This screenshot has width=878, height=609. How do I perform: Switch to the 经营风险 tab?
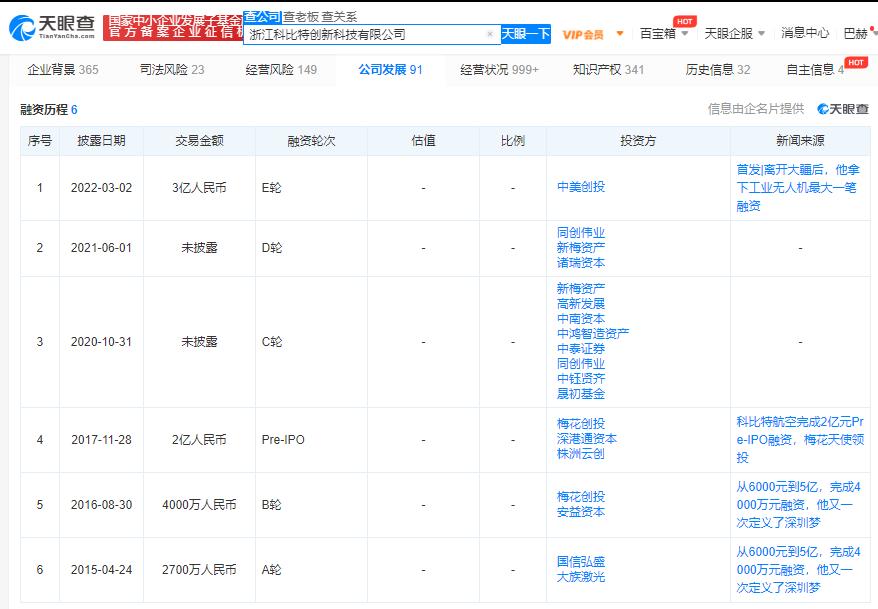coord(281,69)
